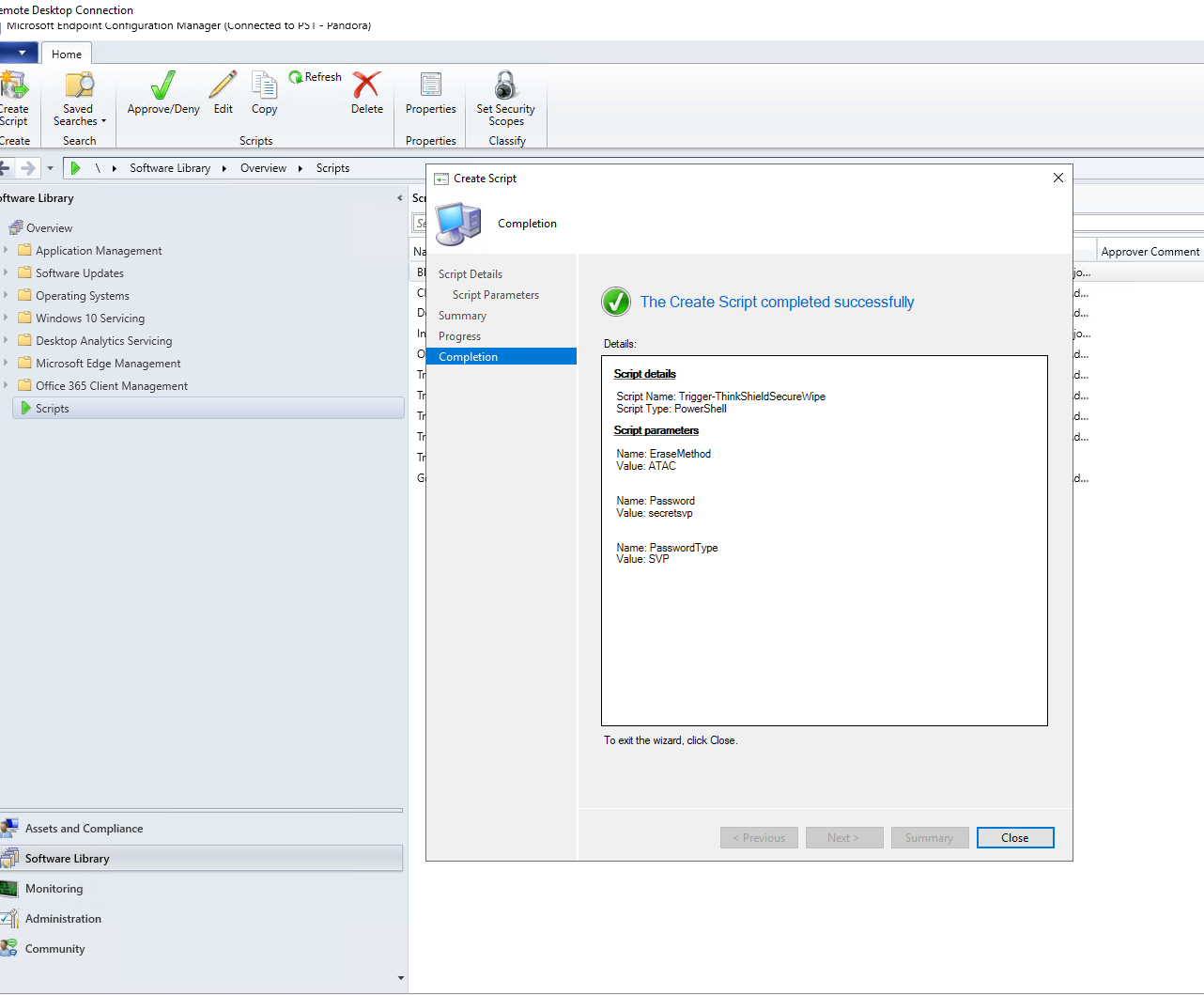The height and width of the screenshot is (995, 1204).
Task: Click the disabled Previous button
Action: click(x=759, y=838)
